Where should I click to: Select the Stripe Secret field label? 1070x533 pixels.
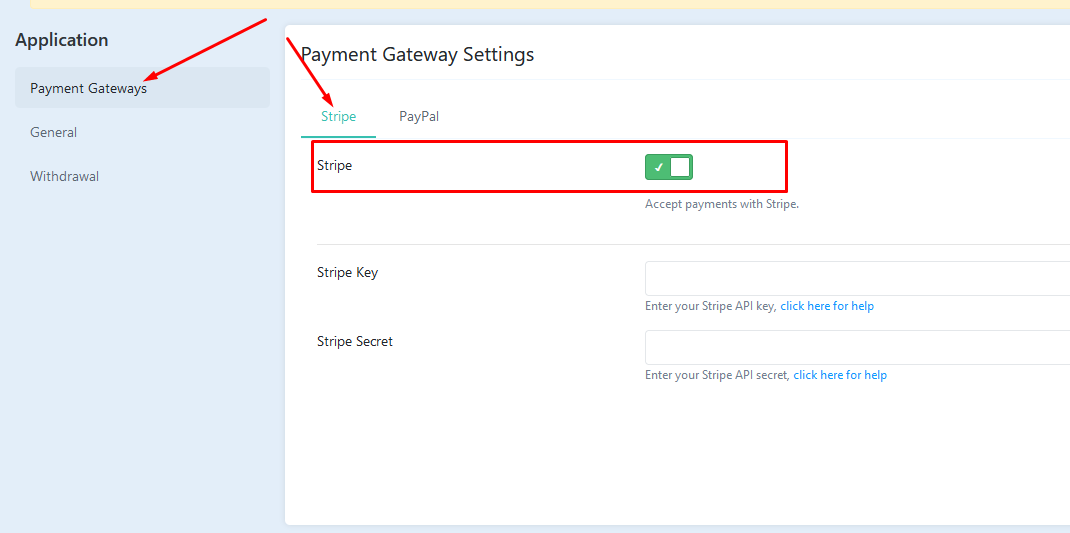tap(355, 341)
